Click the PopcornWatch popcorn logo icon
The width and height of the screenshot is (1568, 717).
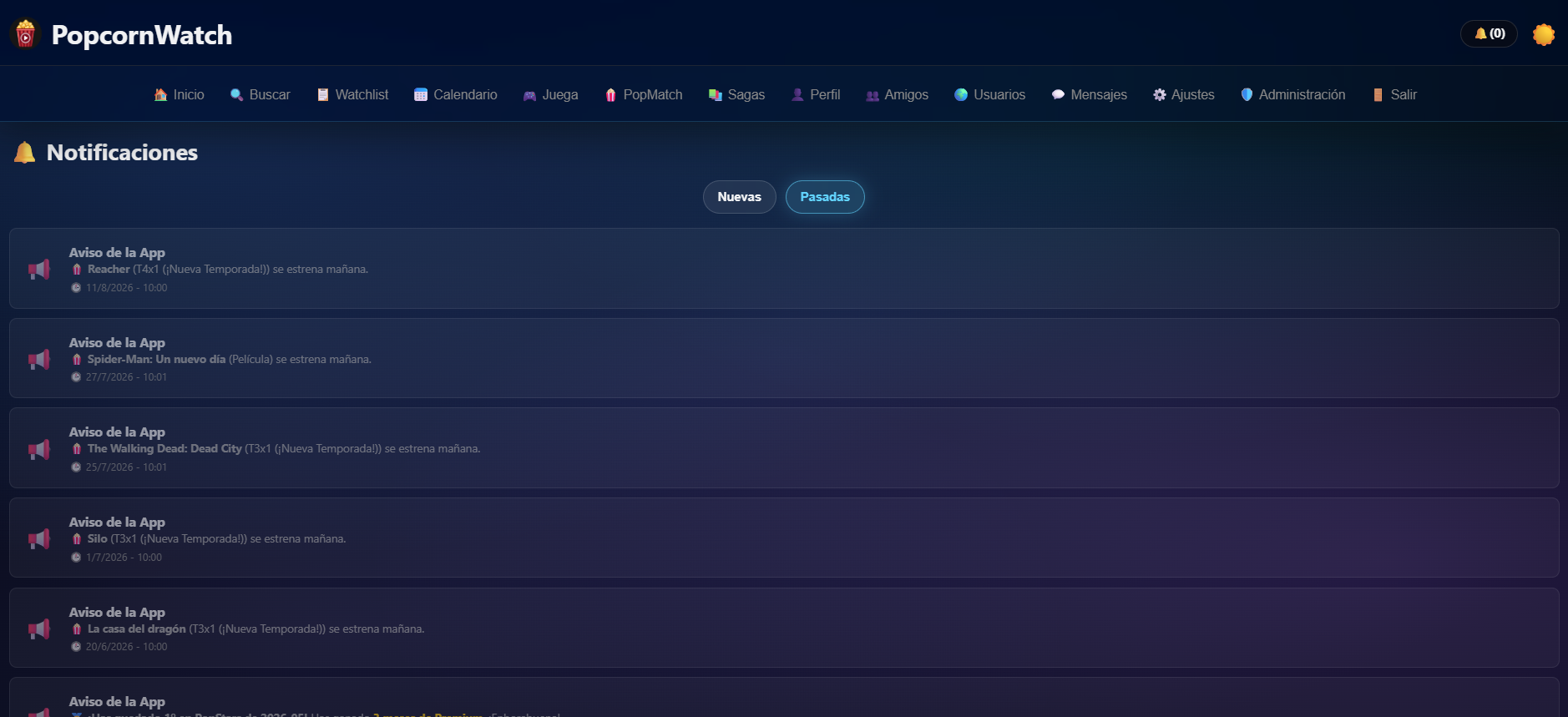coord(26,34)
